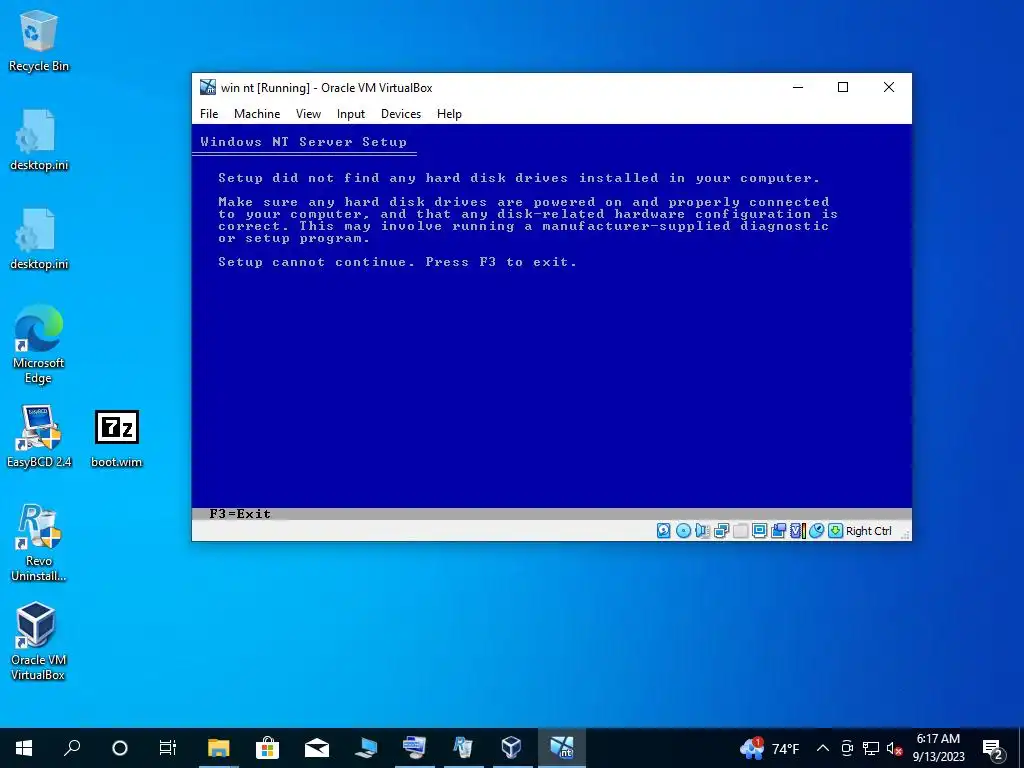The height and width of the screenshot is (768, 1024).
Task: Select the Microsoft Edge desktop shortcut
Action: pos(39,344)
